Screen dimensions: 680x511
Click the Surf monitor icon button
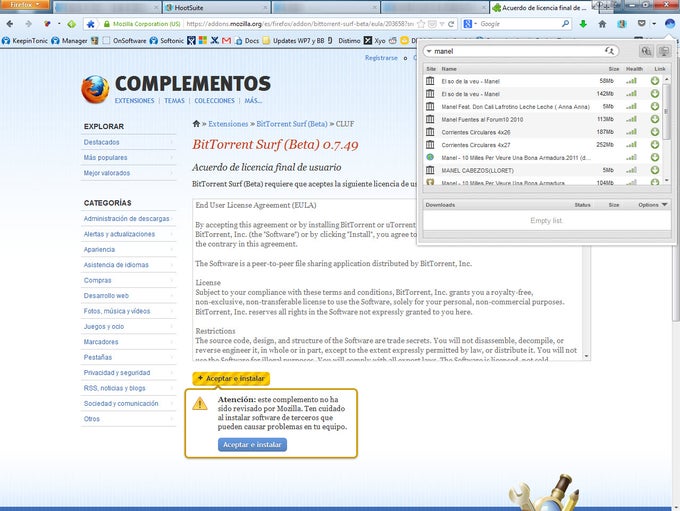pyautogui.click(x=664, y=51)
